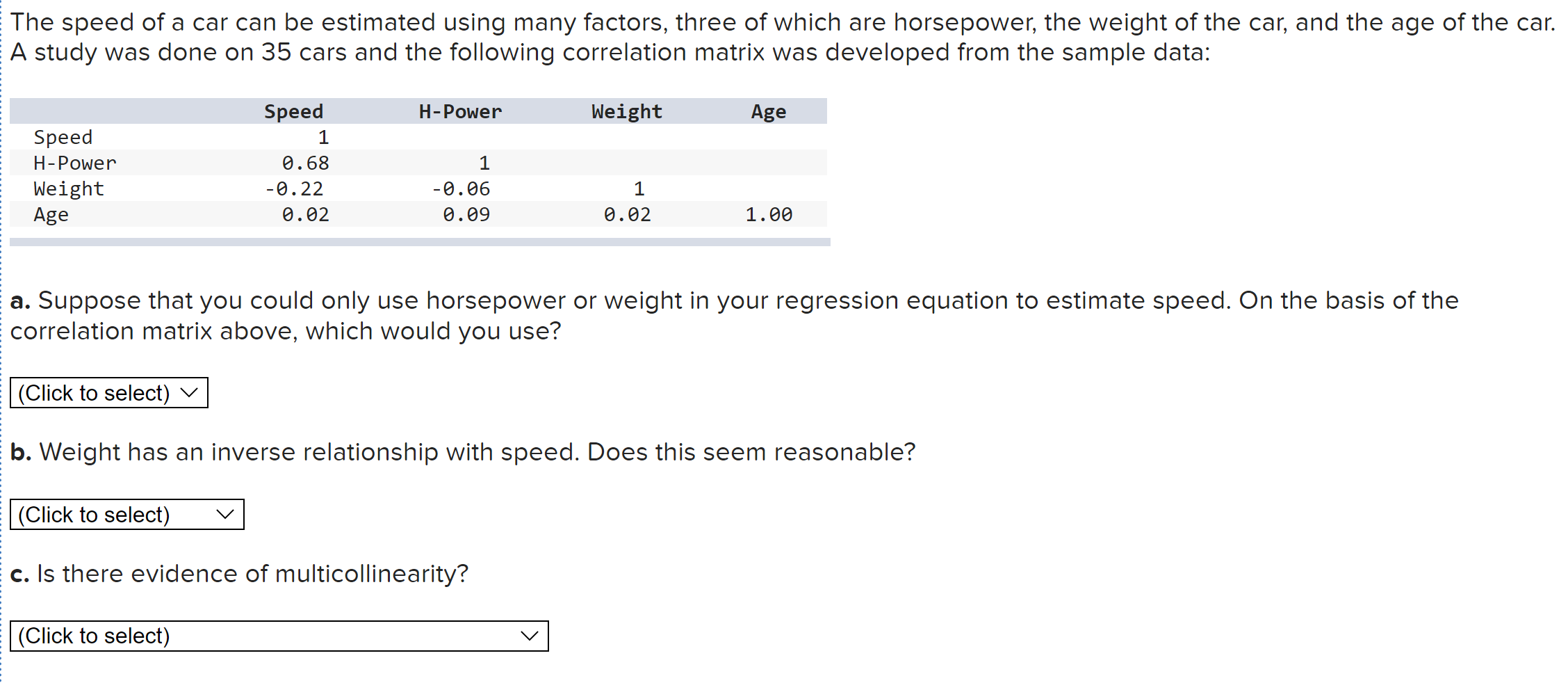Screen dimensions: 1568x683
Task: Select the Age column header
Action: (x=768, y=111)
